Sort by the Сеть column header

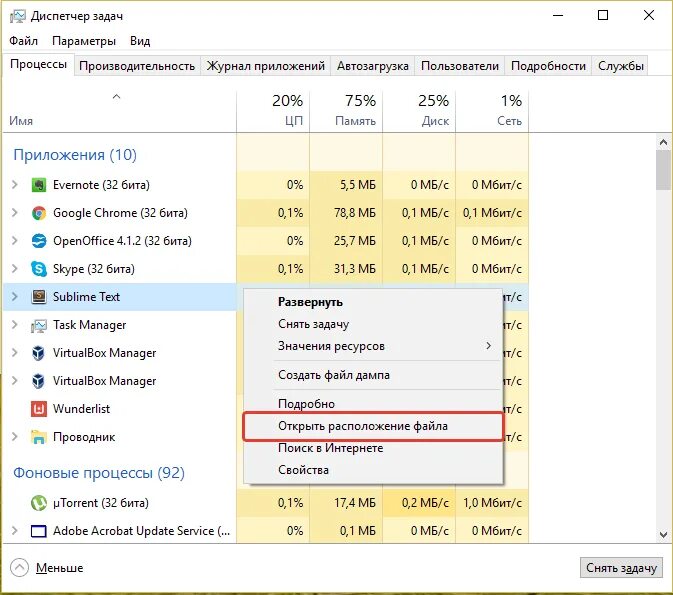pyautogui.click(x=492, y=110)
